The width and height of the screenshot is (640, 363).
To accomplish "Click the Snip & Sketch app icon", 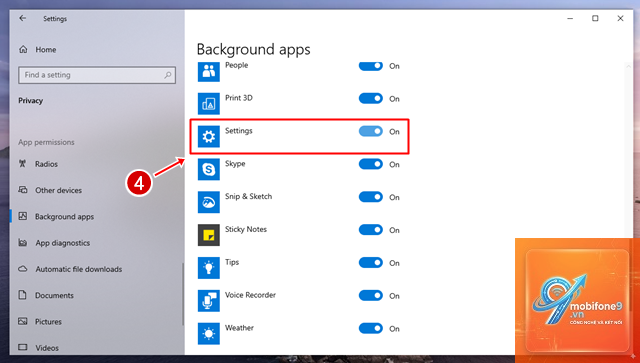I will [x=209, y=202].
